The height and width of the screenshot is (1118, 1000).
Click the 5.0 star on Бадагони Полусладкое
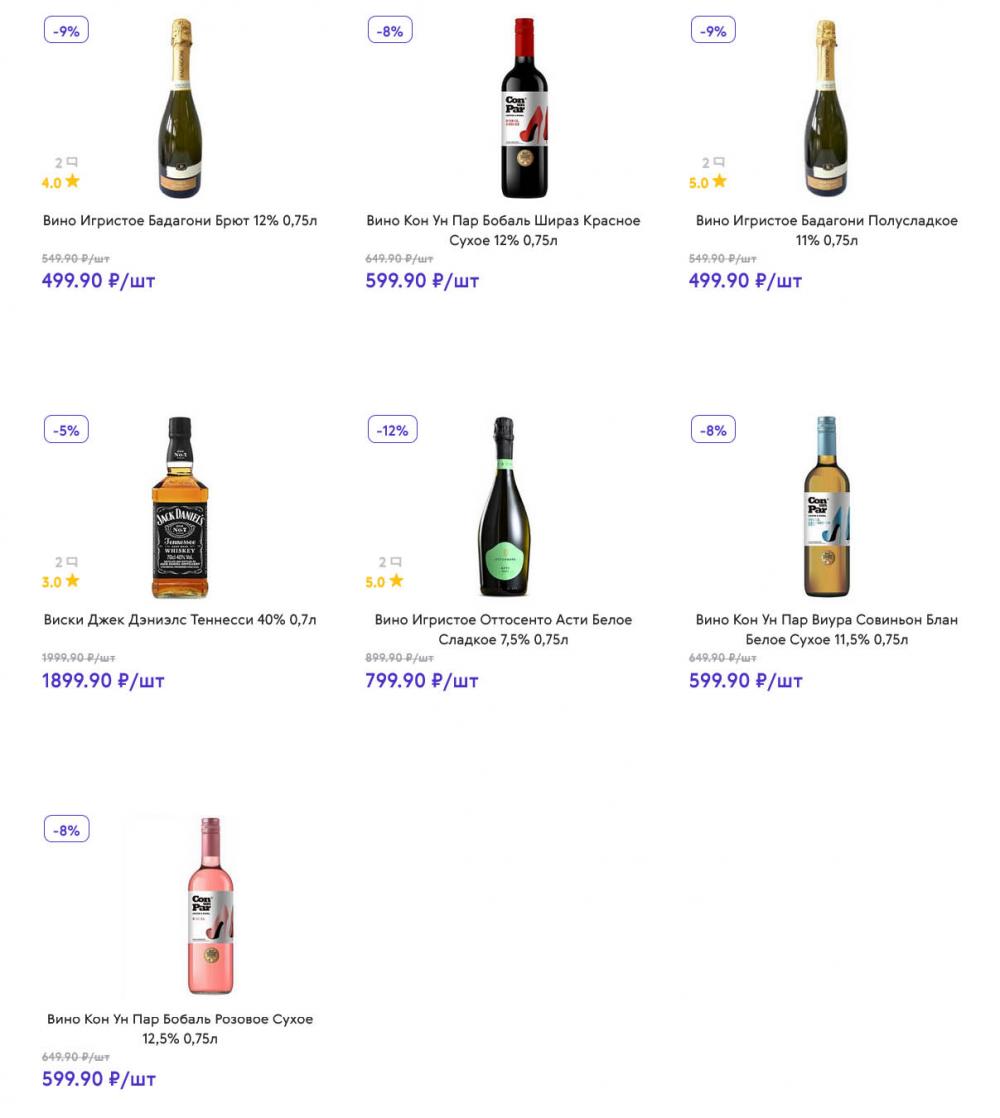tap(719, 182)
